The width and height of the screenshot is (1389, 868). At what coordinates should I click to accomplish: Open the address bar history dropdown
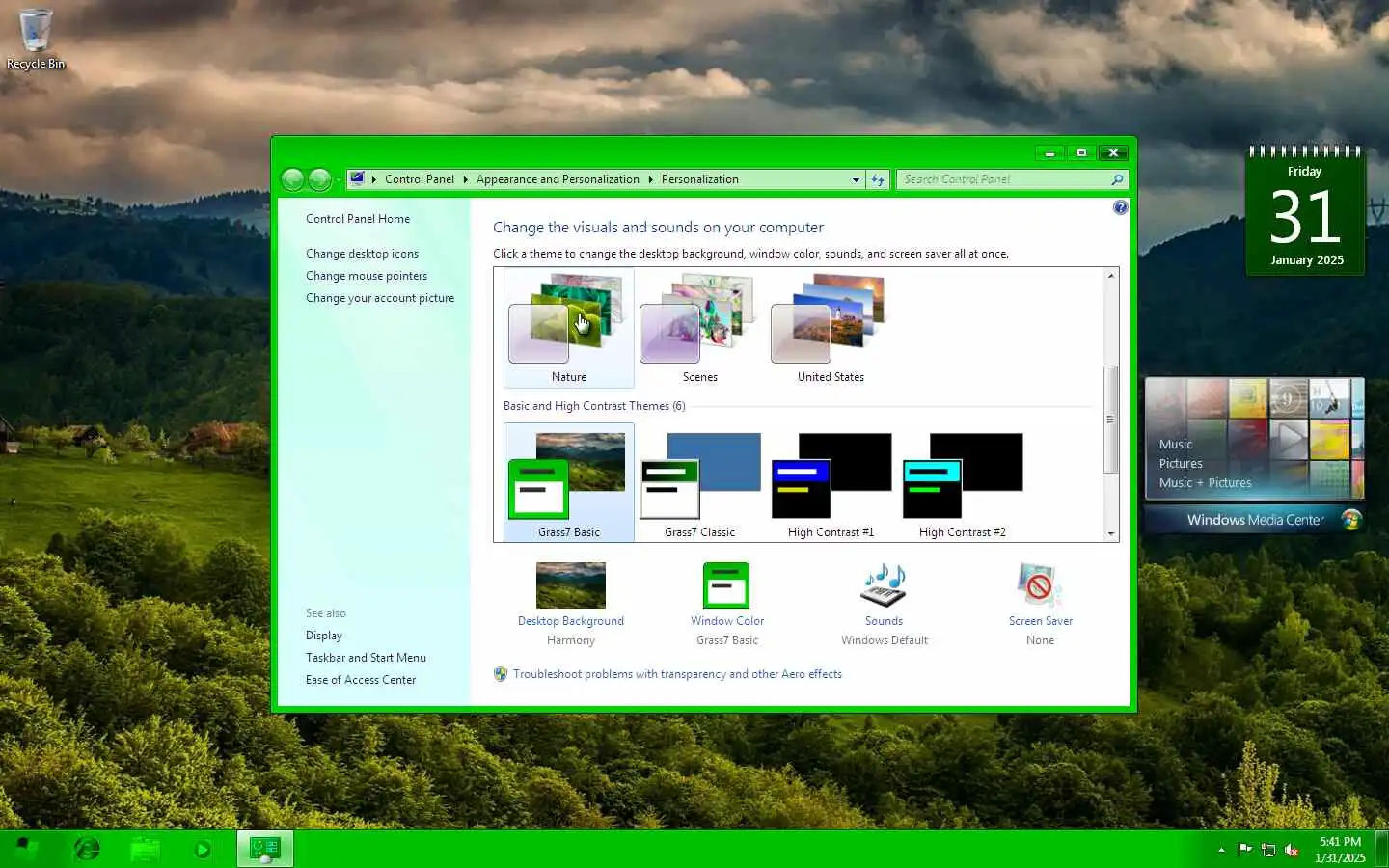[856, 179]
